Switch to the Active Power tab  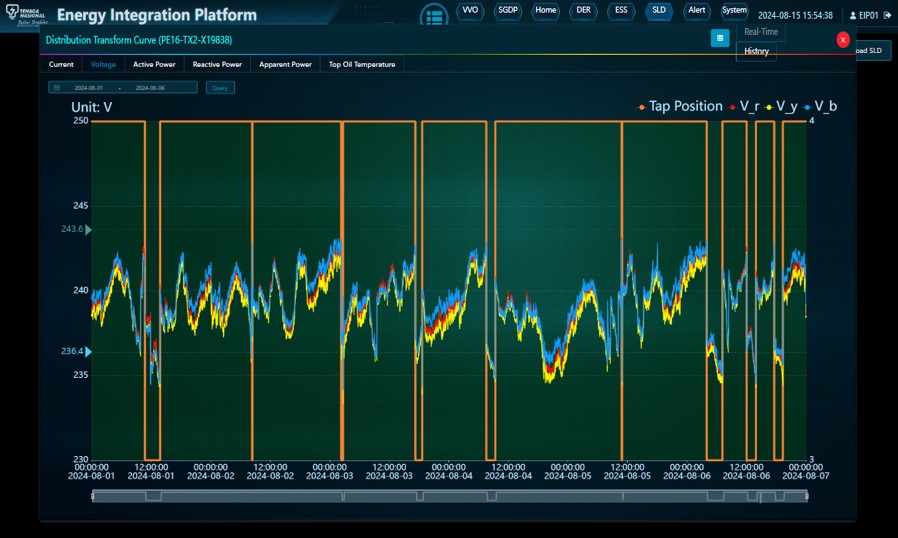pos(154,64)
